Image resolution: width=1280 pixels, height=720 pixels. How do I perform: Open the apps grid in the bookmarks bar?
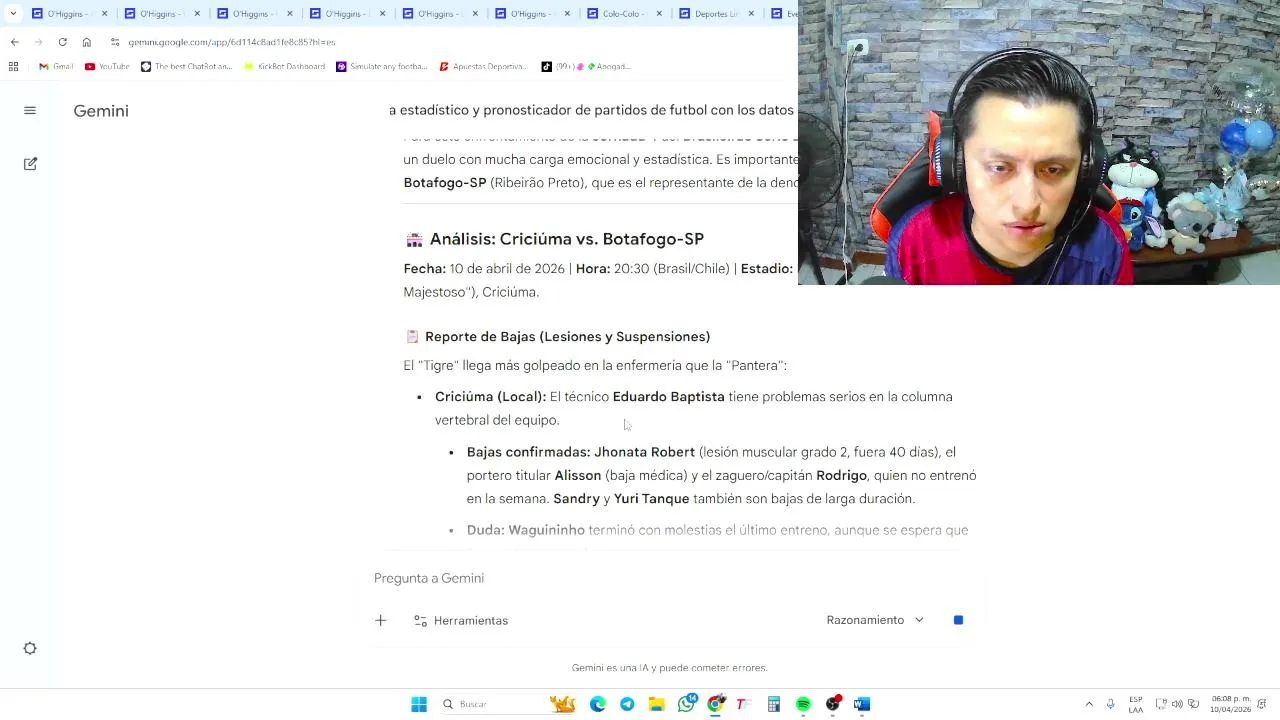click(13, 66)
